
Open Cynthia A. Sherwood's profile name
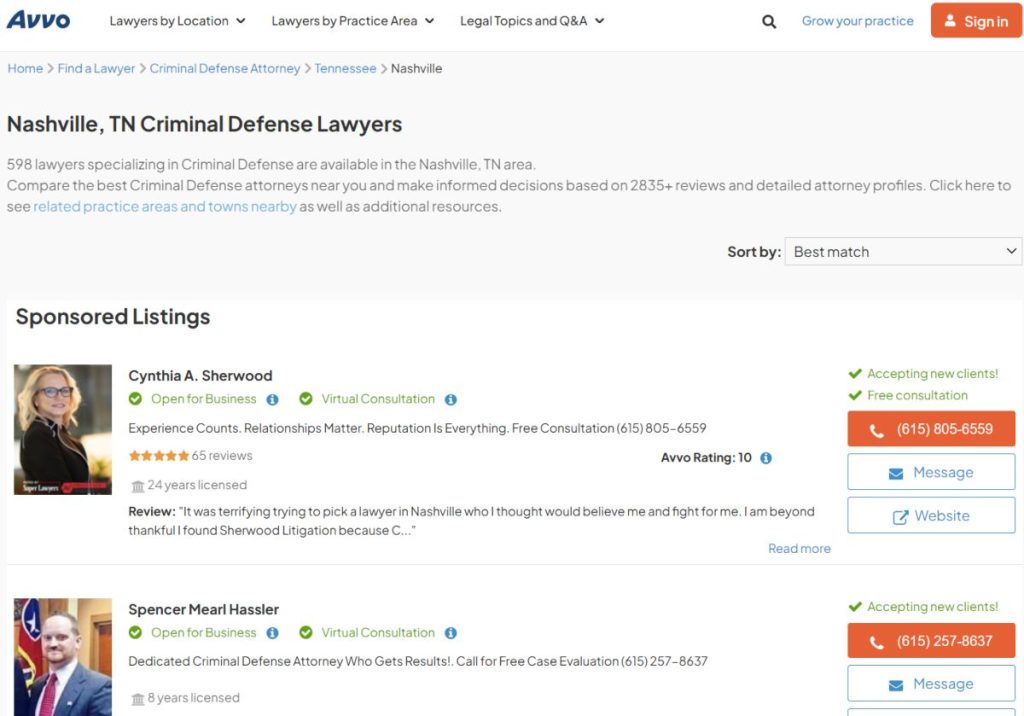tap(200, 376)
